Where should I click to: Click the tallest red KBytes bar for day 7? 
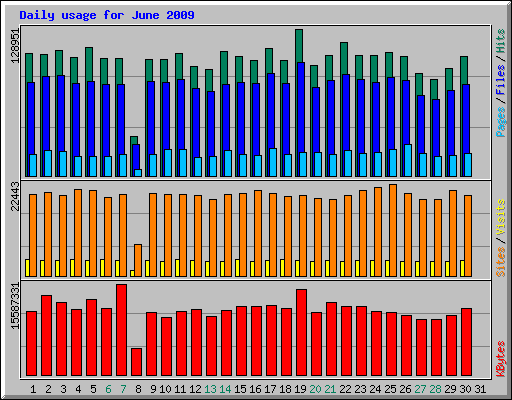pos(121,330)
